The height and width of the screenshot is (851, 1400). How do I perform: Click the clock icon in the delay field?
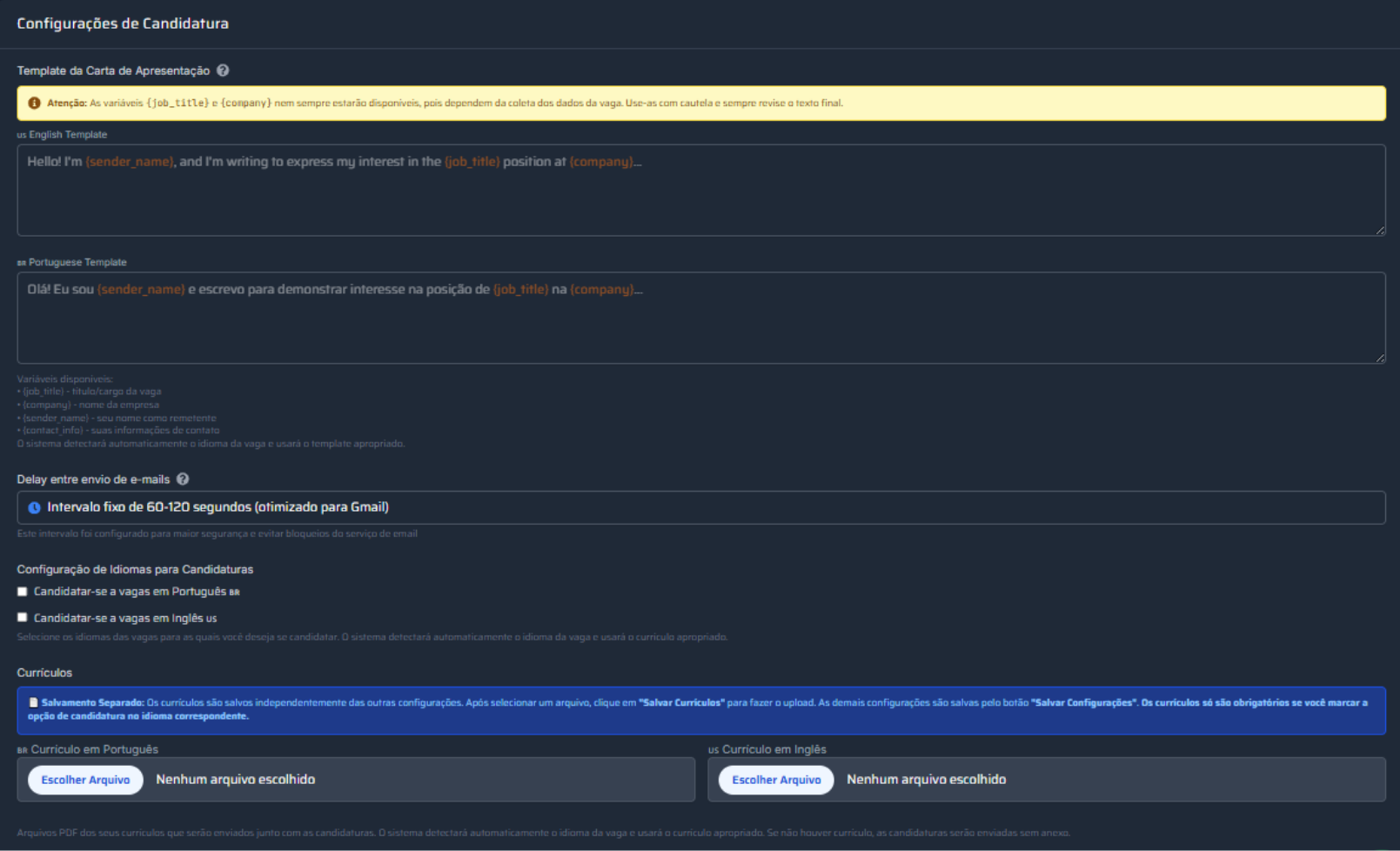click(x=34, y=507)
